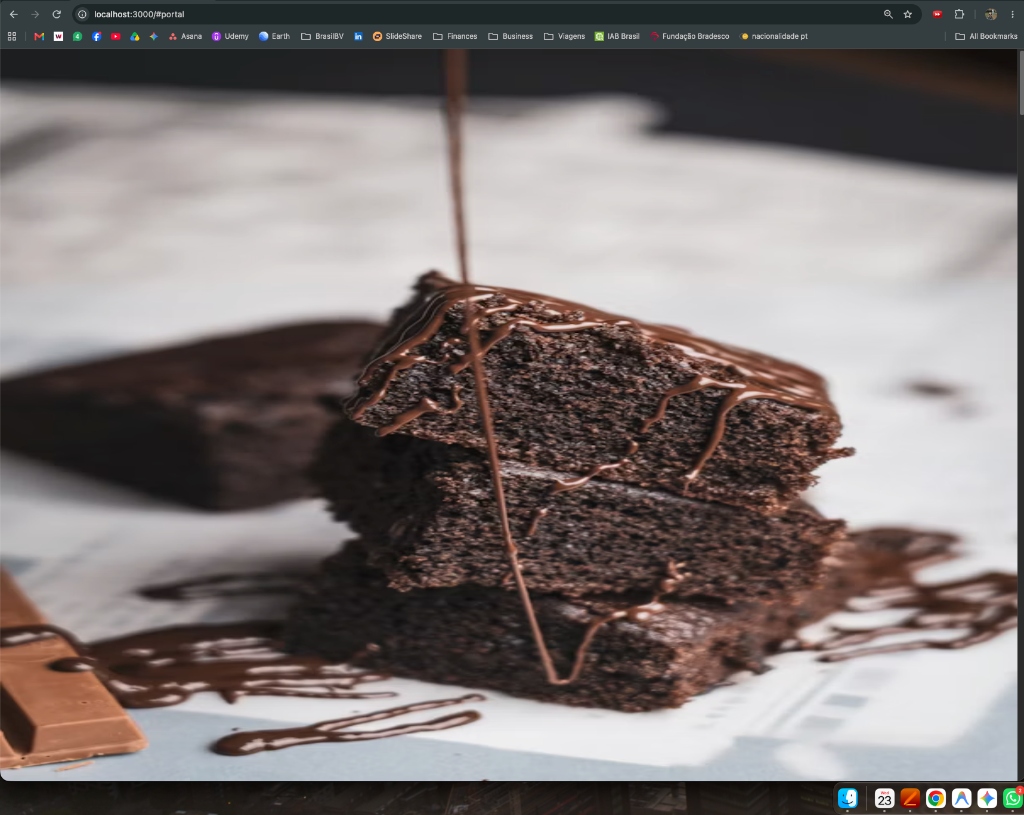The width and height of the screenshot is (1024, 815).
Task: Open the apps grid shortcut
Action: pyautogui.click(x=12, y=36)
